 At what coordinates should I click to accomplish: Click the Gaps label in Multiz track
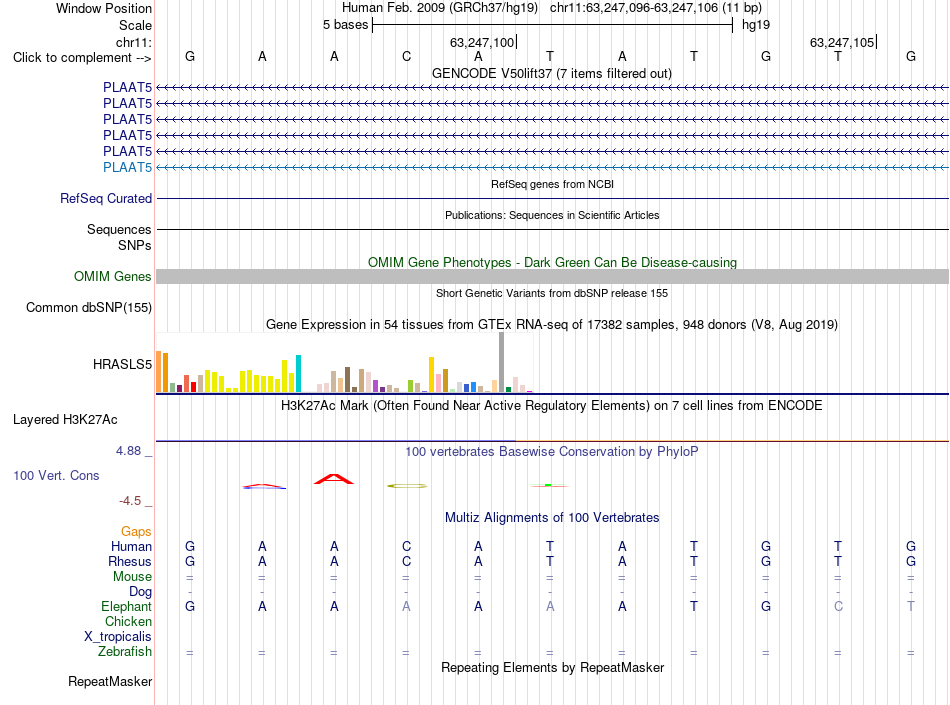136,531
